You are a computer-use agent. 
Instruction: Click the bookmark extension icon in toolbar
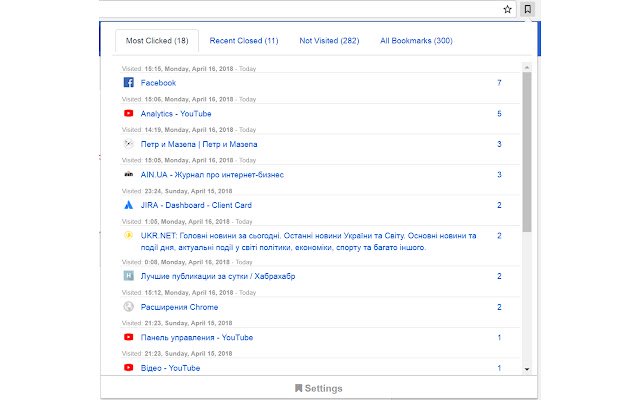click(x=527, y=9)
